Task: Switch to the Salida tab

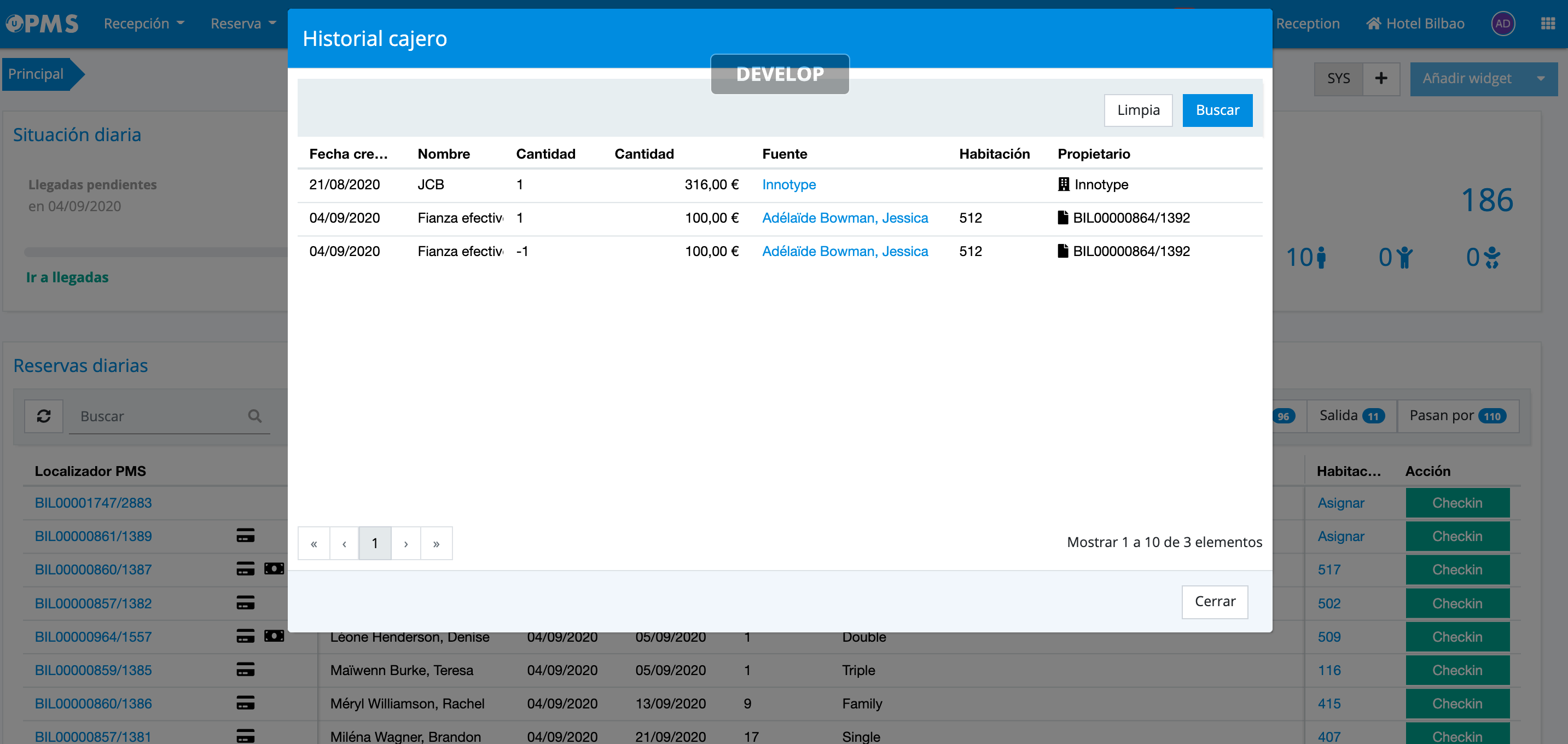Action: point(1351,416)
